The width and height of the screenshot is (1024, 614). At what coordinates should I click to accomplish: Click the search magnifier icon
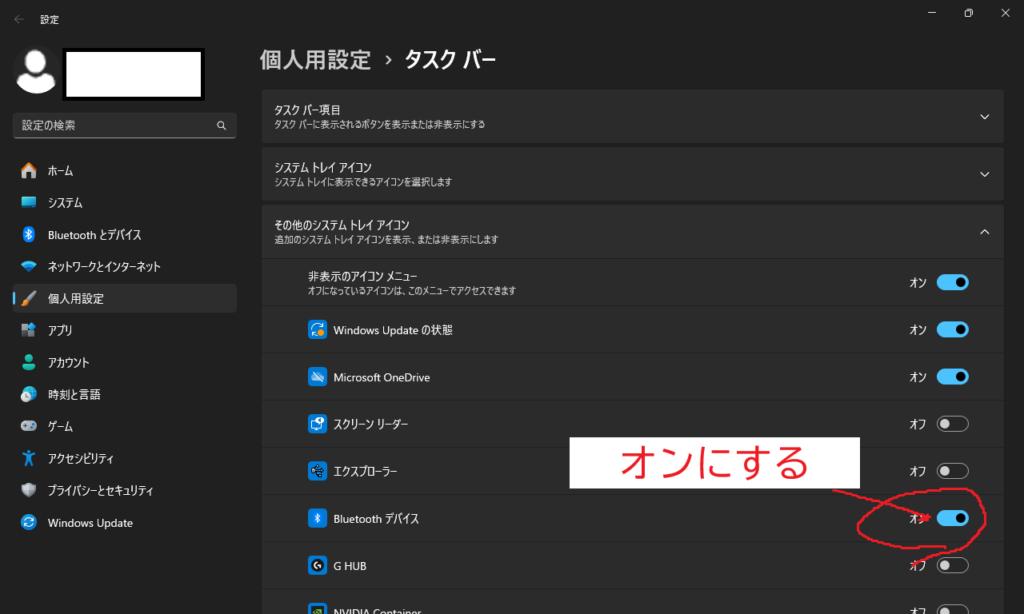(221, 126)
